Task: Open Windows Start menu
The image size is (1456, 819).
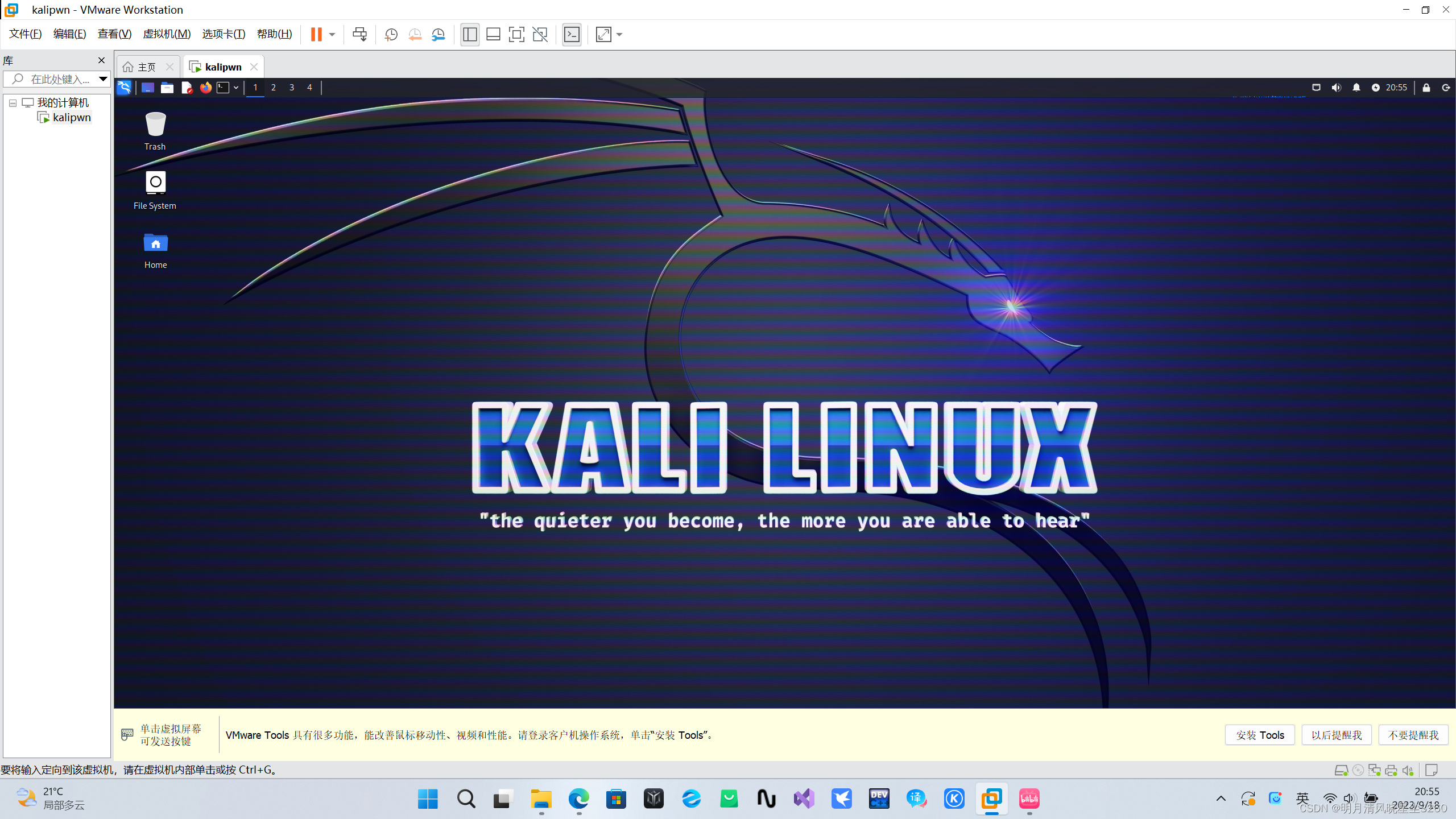Action: tap(428, 799)
